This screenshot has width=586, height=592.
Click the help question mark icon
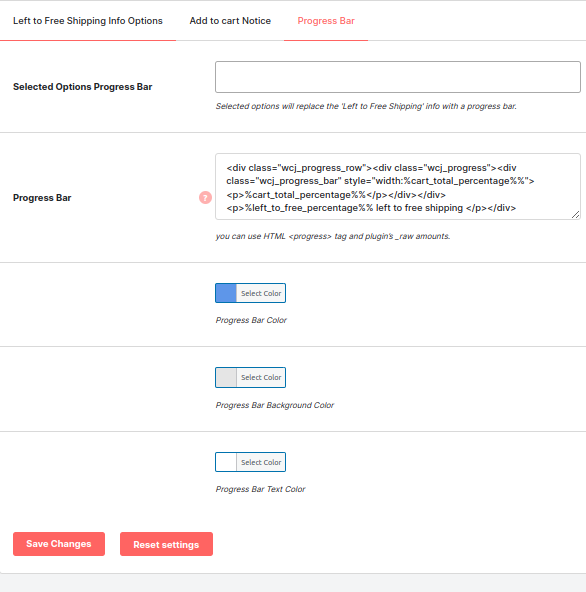click(x=205, y=197)
